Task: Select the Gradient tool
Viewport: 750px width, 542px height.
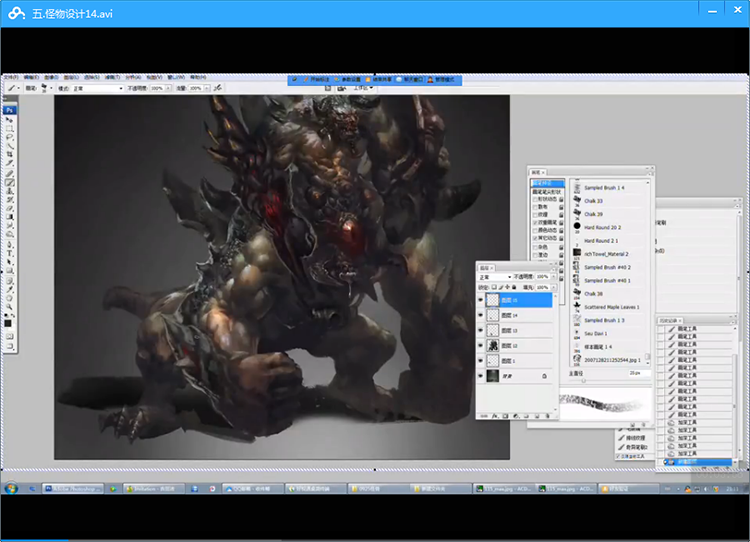Action: [10, 217]
